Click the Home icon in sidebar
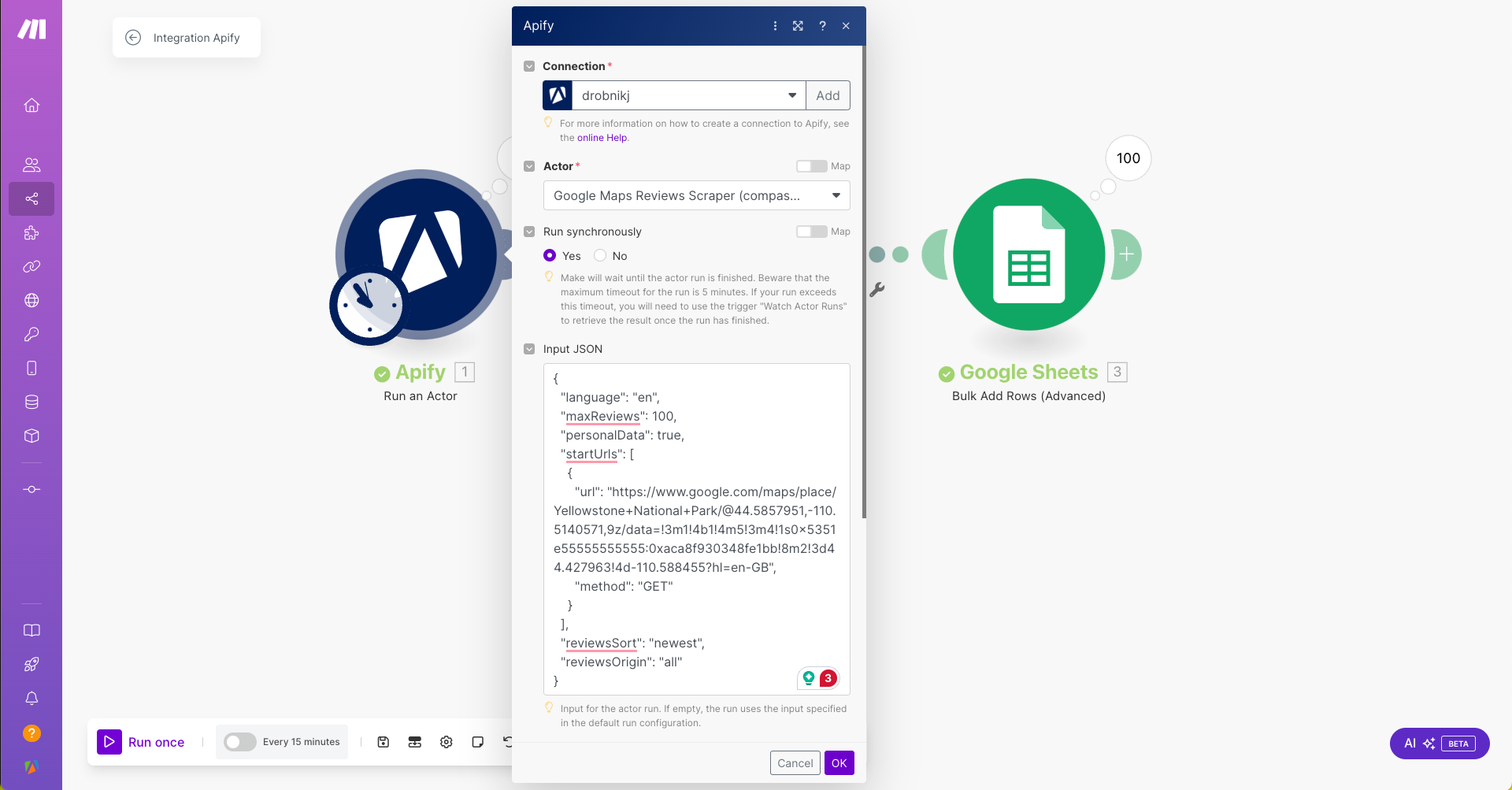Image resolution: width=1512 pixels, height=790 pixels. click(x=31, y=106)
